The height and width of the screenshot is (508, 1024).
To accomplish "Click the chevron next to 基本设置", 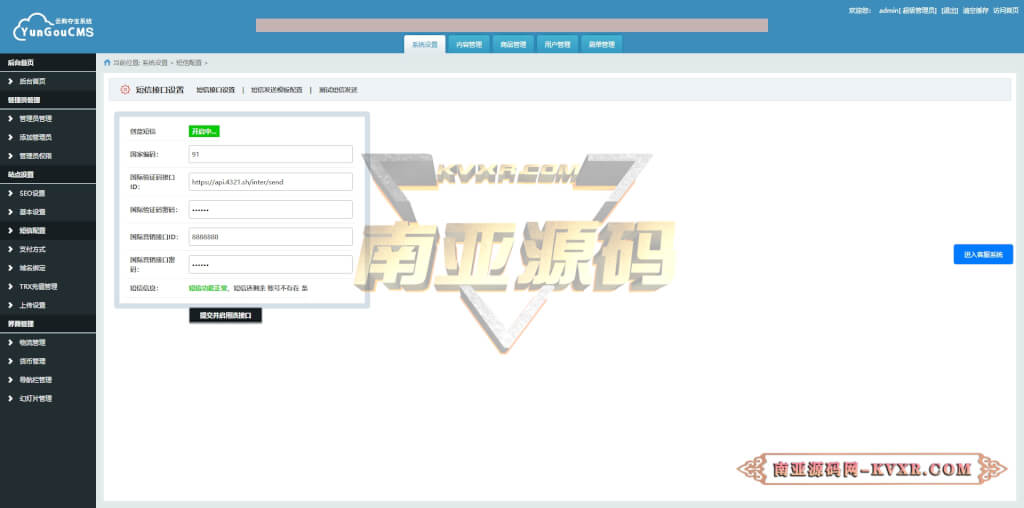I will tap(10, 212).
